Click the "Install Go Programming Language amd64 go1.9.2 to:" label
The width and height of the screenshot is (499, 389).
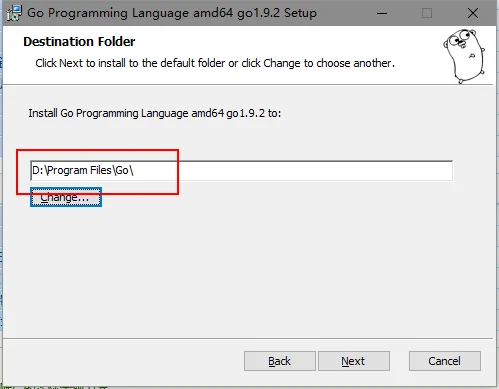pos(155,113)
